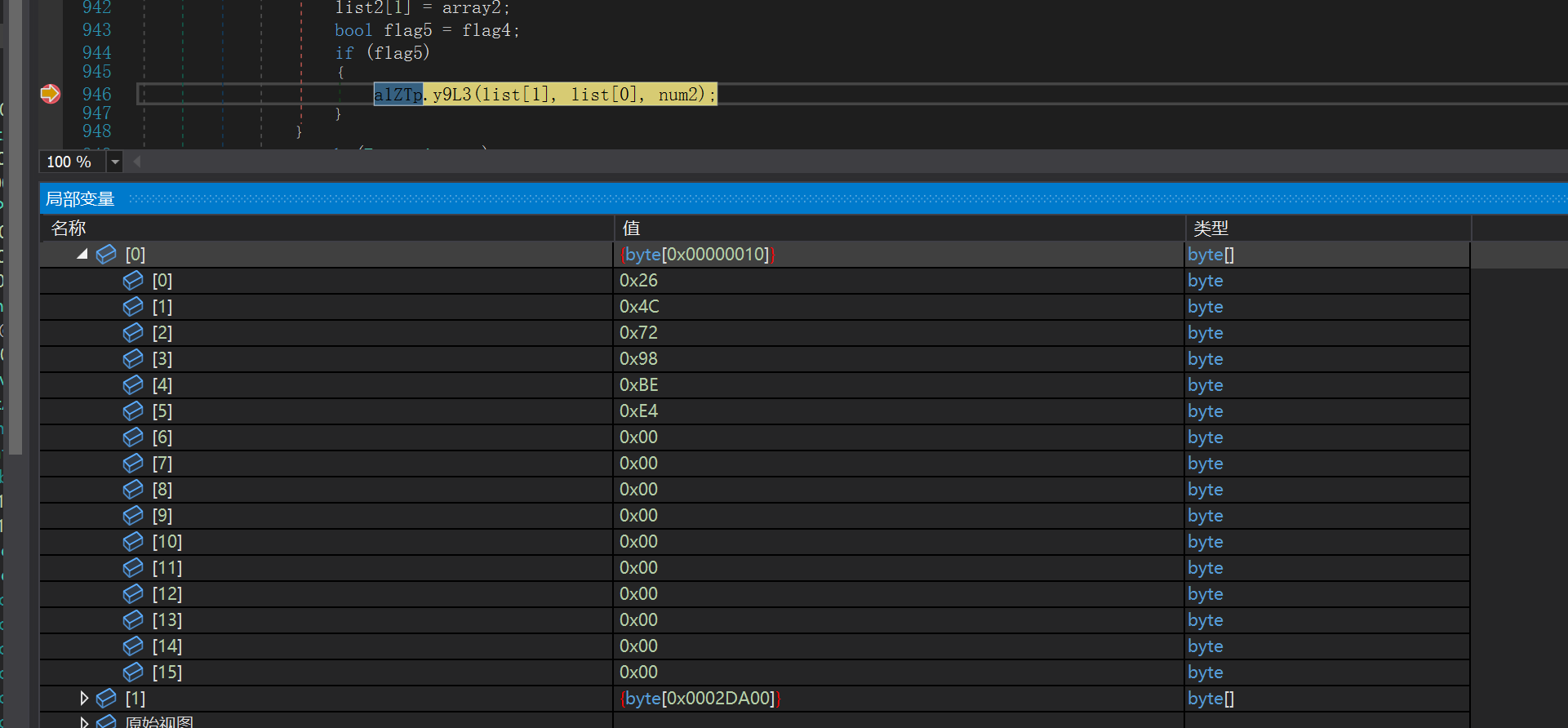Click the byte[] type of the [1] row
1568x728 pixels.
coord(1210,698)
